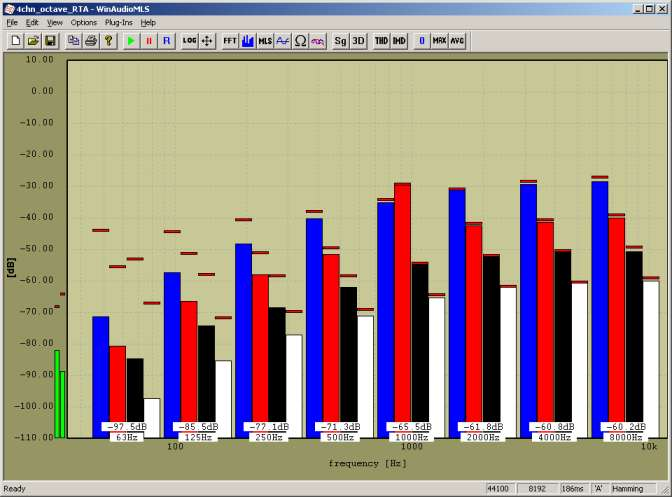Click the Print icon
672x497 pixels.
(91, 41)
